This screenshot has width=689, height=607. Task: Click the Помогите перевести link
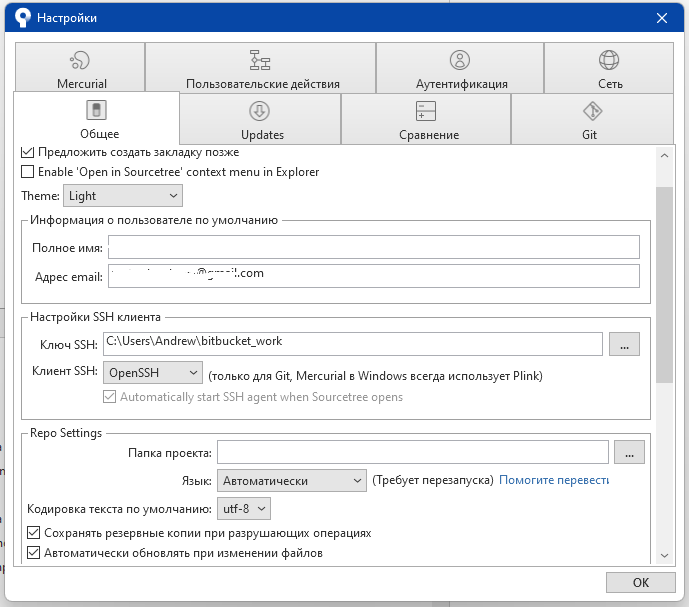tap(554, 480)
